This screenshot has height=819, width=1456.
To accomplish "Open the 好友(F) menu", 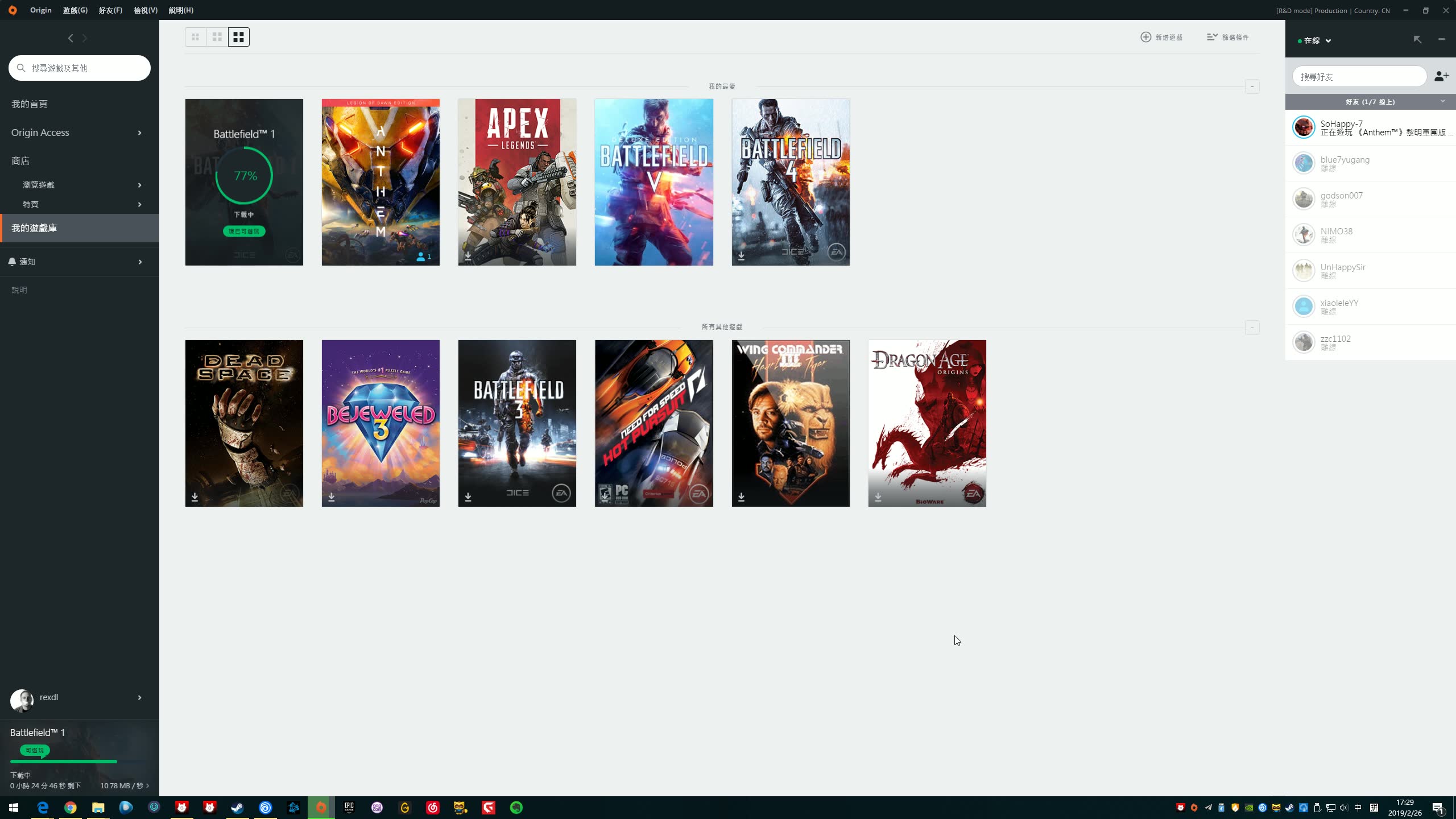I will pyautogui.click(x=110, y=10).
